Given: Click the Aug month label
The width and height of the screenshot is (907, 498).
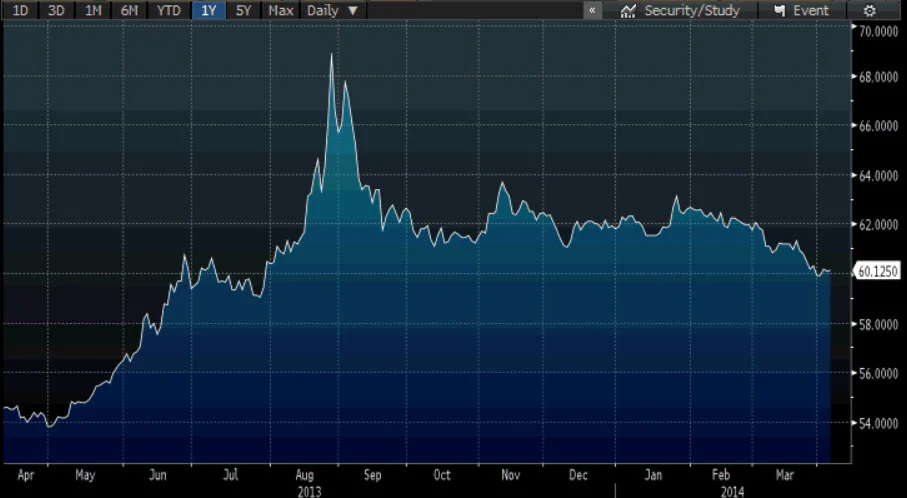Looking at the screenshot, I should [x=304, y=475].
